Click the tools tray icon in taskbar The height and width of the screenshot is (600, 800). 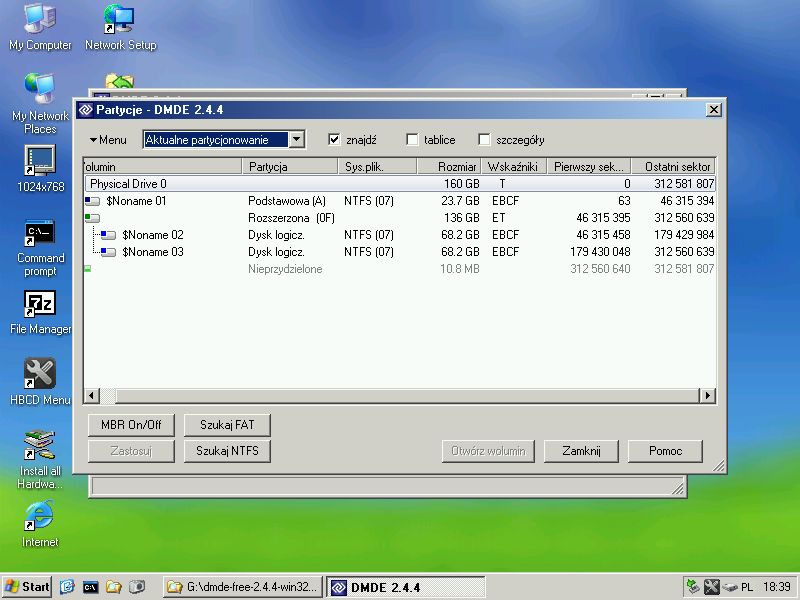coord(711,587)
